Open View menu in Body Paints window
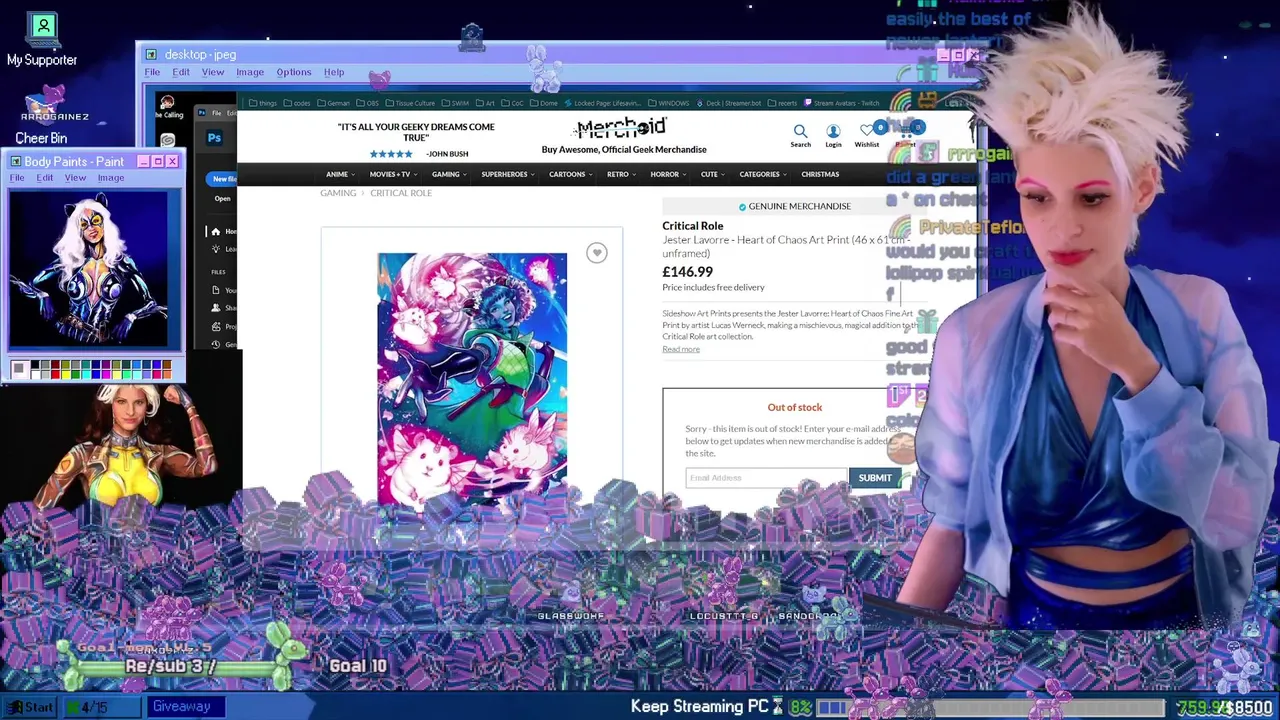This screenshot has height=720, width=1280. (75, 178)
